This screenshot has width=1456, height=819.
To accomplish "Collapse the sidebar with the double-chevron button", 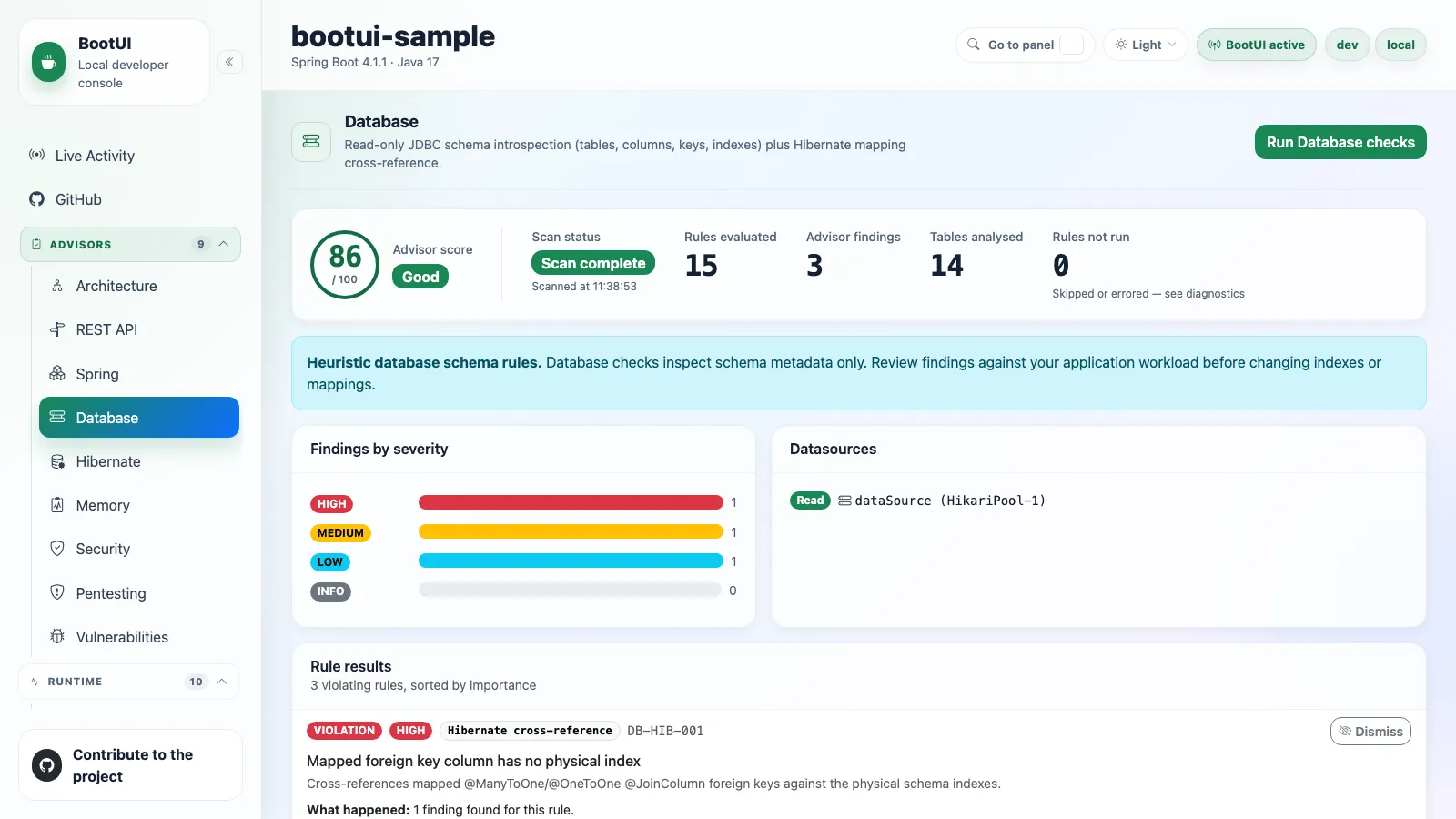I will 230,62.
